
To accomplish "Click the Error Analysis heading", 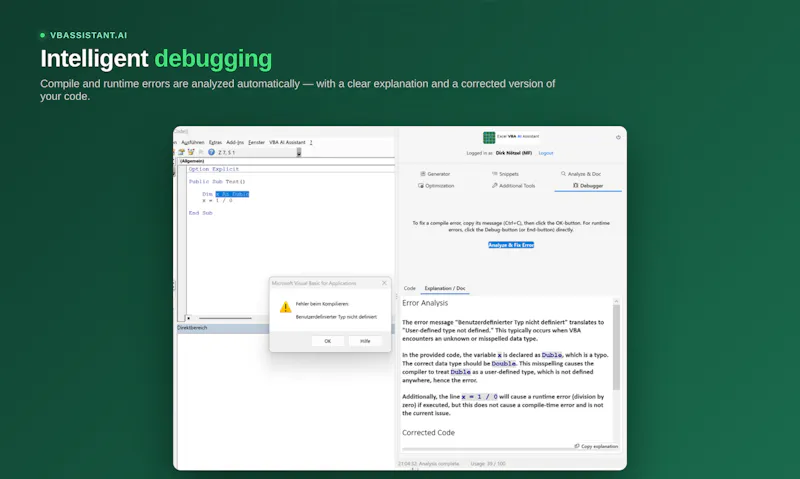I will tap(425, 303).
